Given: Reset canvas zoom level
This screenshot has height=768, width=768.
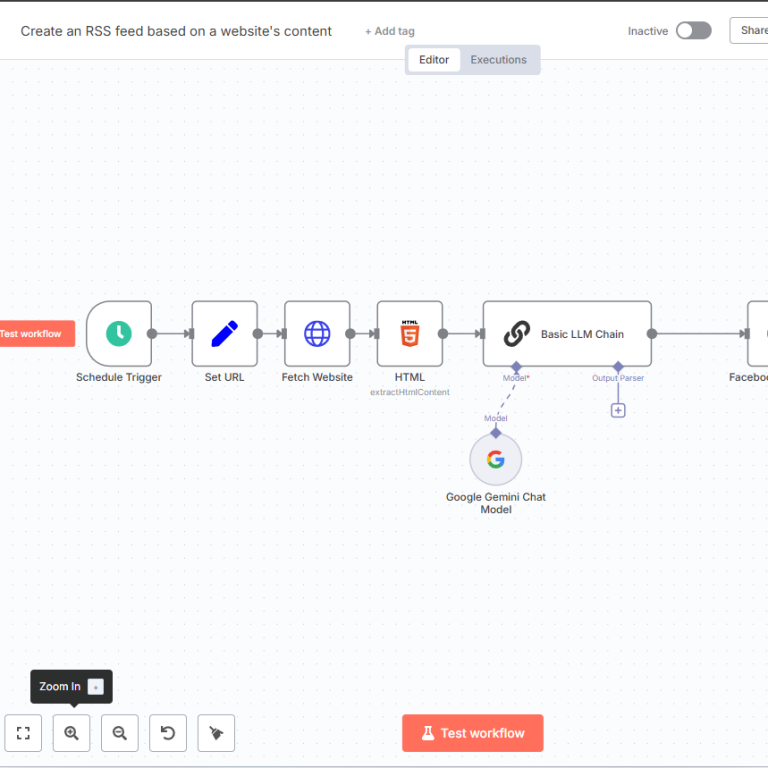Looking at the screenshot, I should (x=168, y=733).
